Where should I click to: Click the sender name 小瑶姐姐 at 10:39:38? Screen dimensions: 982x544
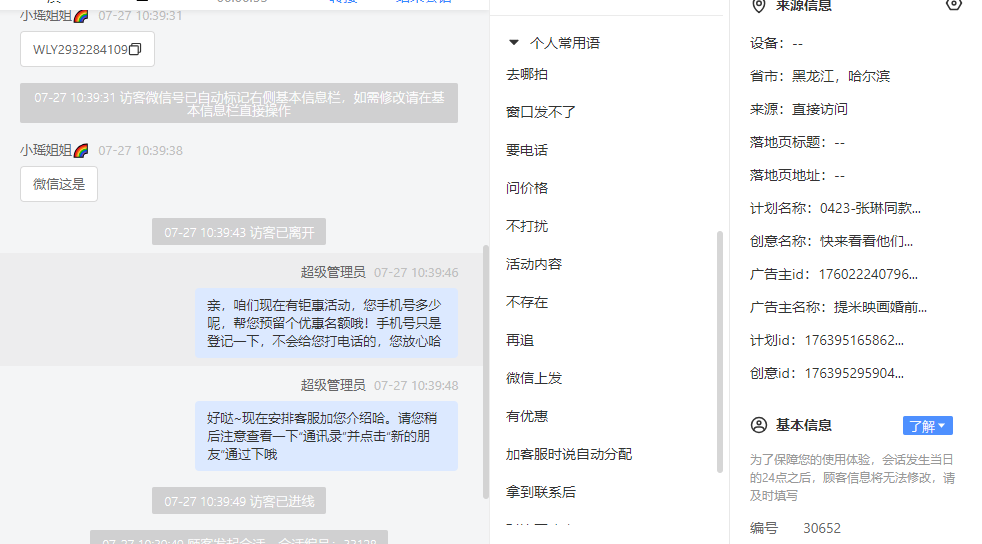pyautogui.click(x=46, y=150)
